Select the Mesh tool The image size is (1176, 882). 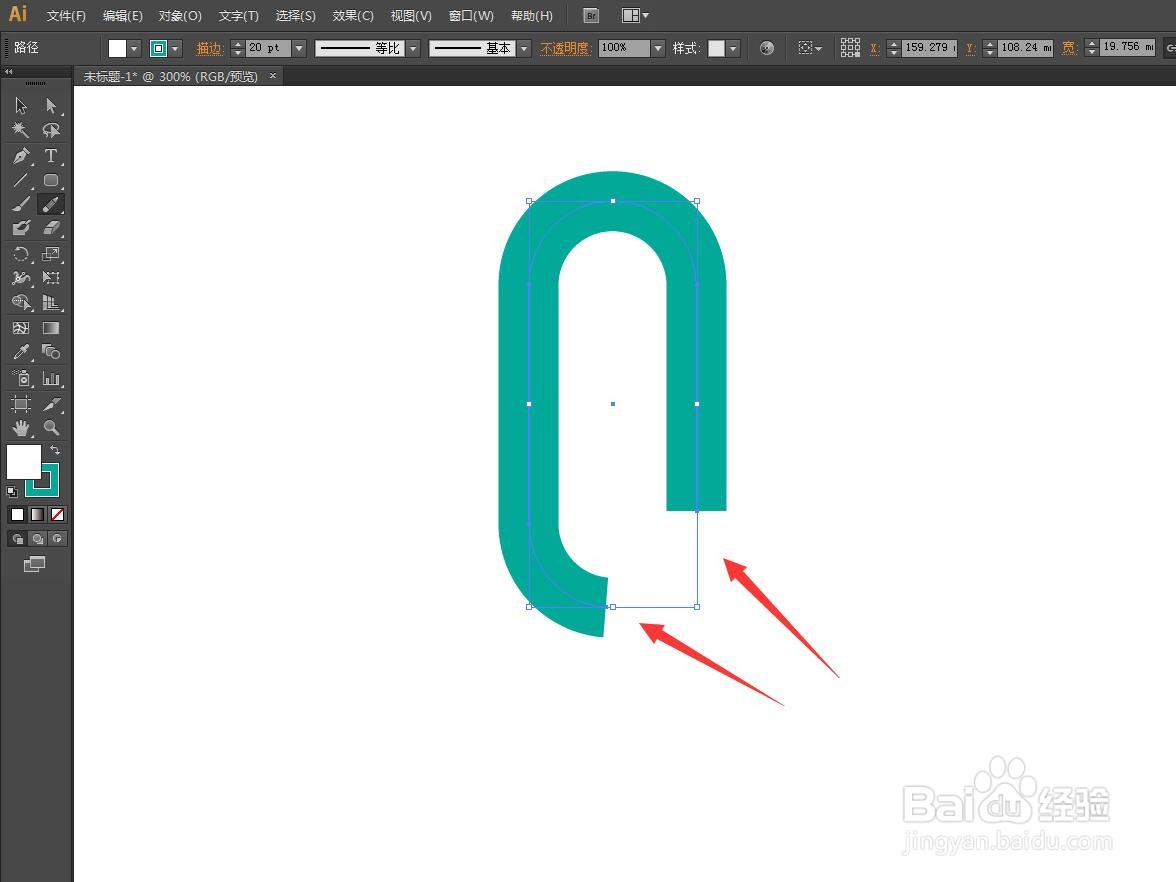[21, 328]
